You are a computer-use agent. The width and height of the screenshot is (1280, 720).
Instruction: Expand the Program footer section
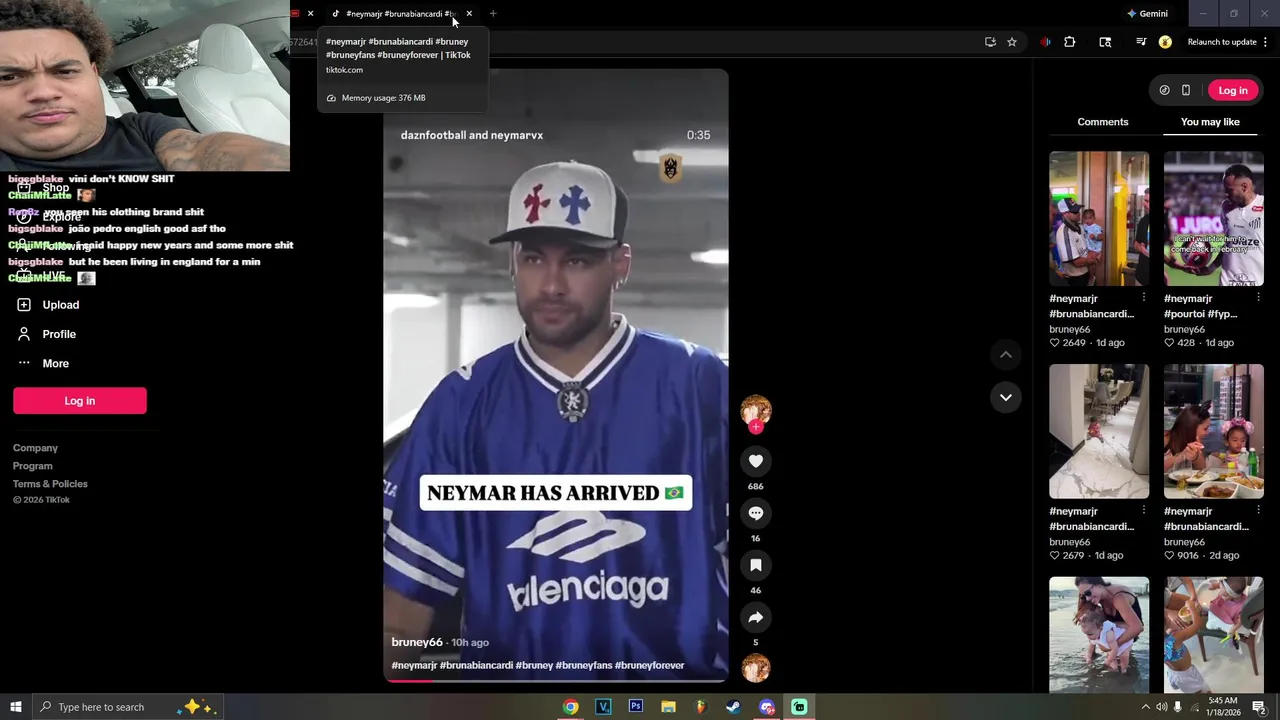[x=33, y=466]
